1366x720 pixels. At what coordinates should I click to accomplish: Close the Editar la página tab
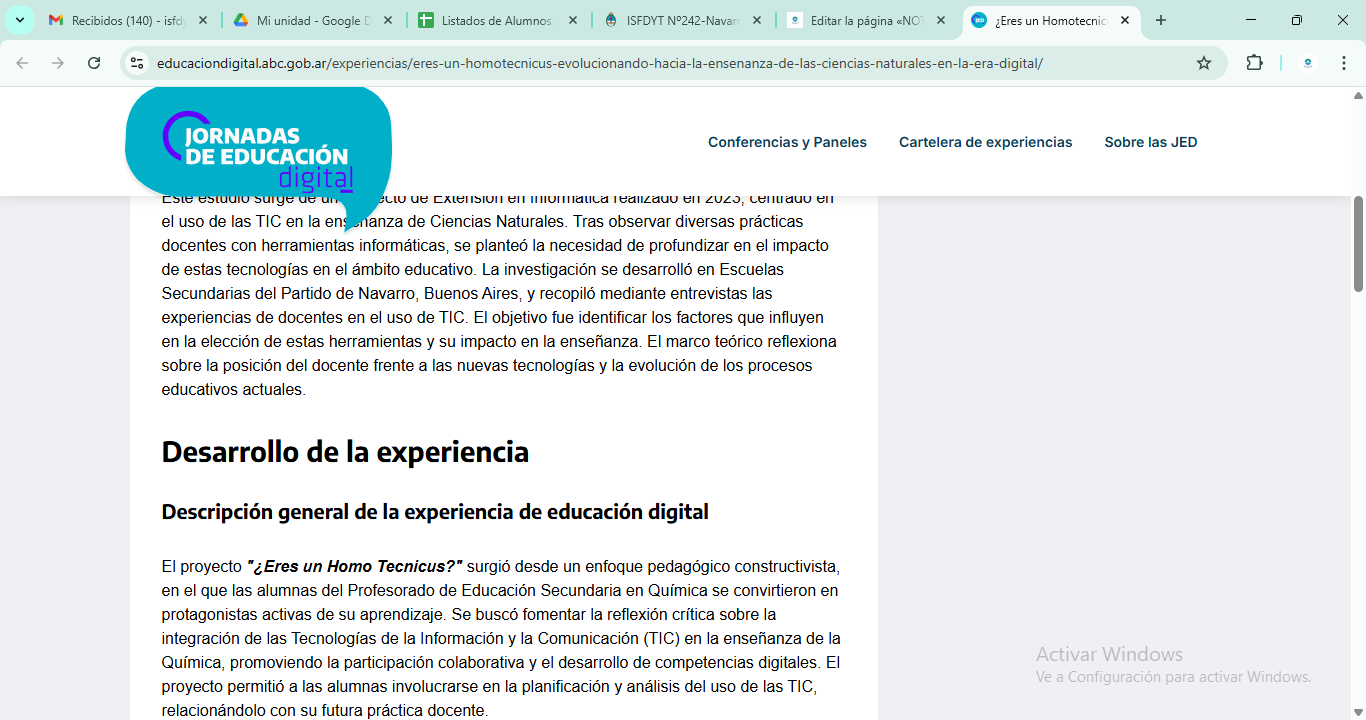click(x=941, y=20)
